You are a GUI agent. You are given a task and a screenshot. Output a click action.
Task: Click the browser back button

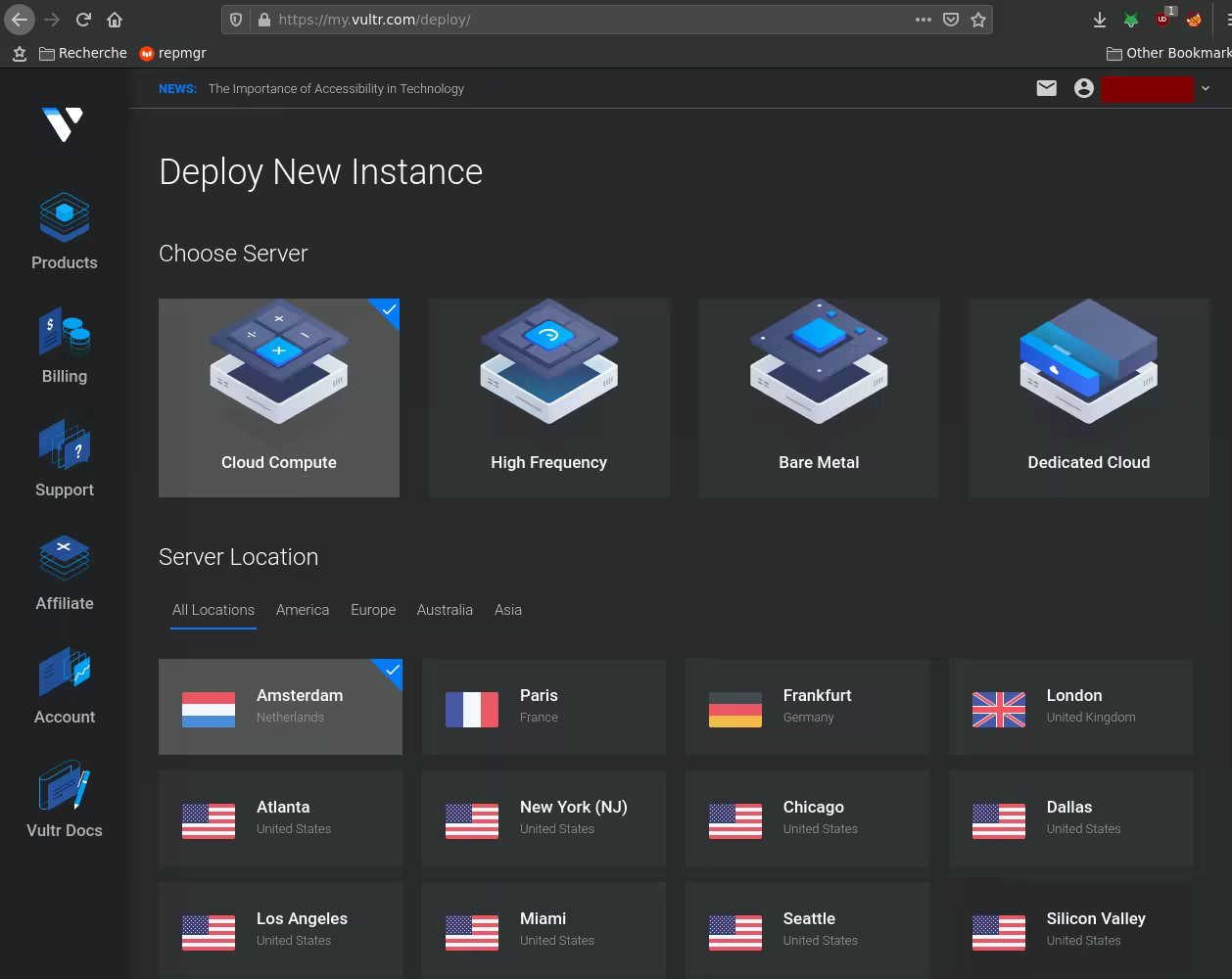tap(20, 20)
